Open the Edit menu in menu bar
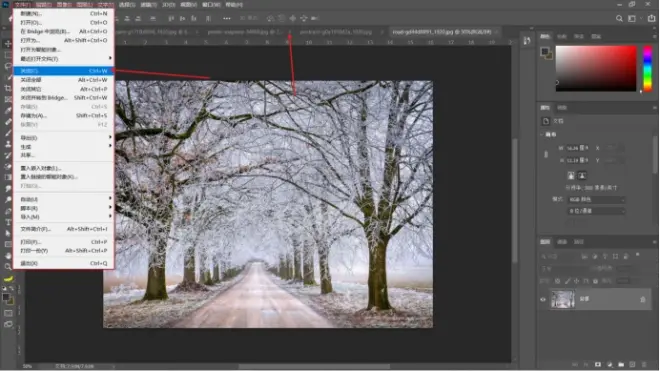660x371 pixels. 43,5
